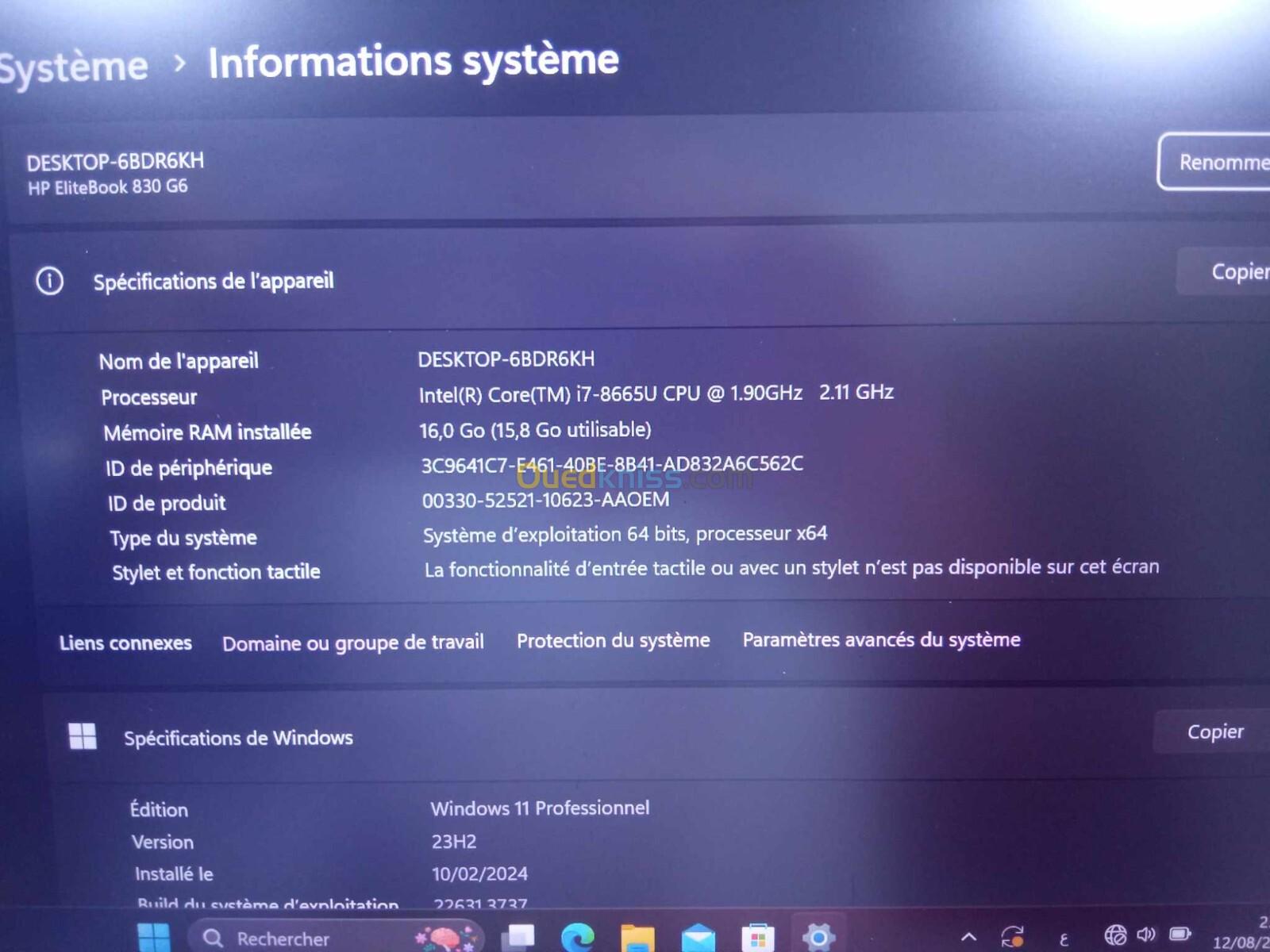
Task: Open the volume speaker tray icon
Action: 1146,935
